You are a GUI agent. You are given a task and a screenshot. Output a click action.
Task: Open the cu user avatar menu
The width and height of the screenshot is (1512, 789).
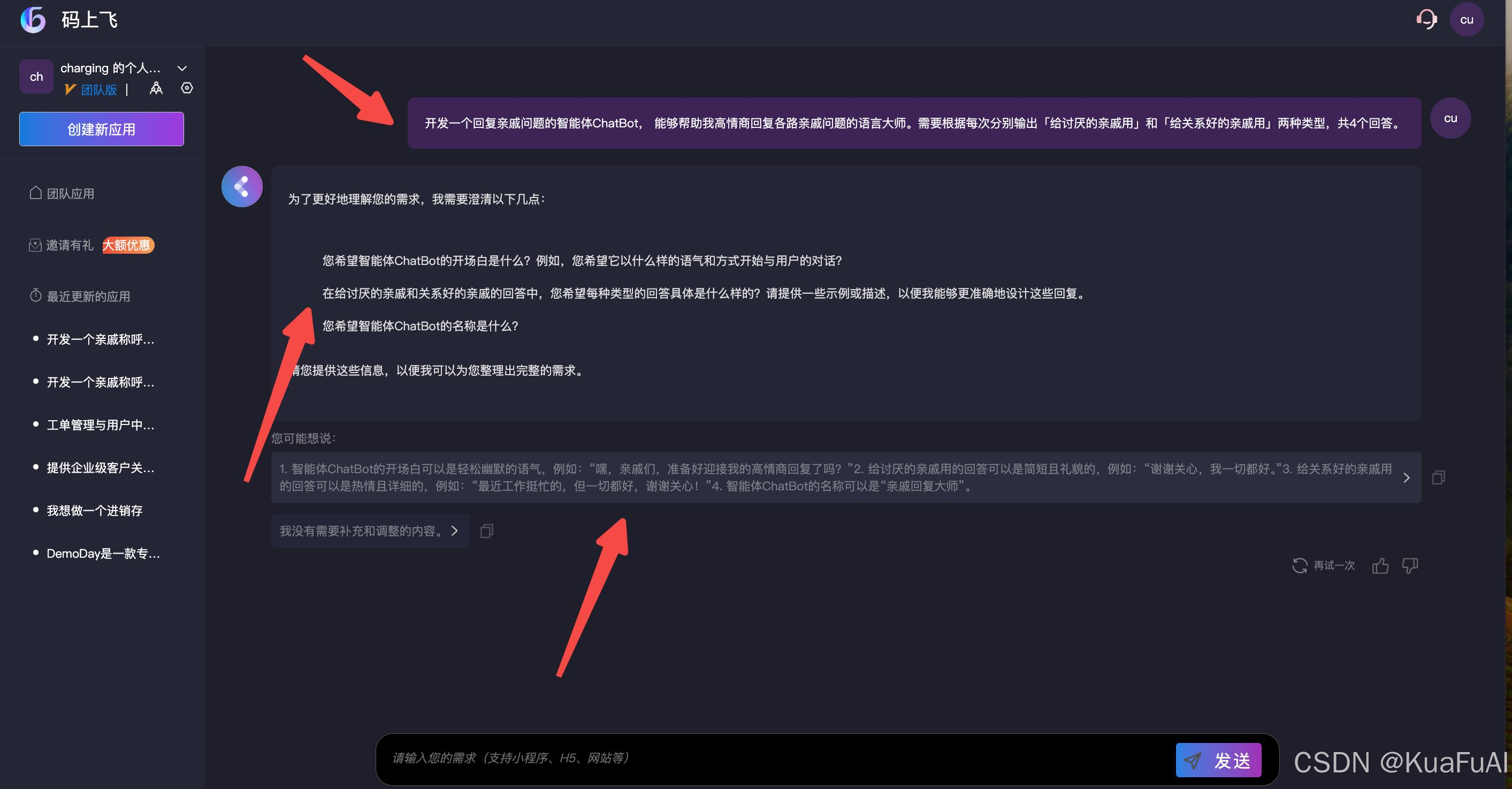[x=1466, y=19]
